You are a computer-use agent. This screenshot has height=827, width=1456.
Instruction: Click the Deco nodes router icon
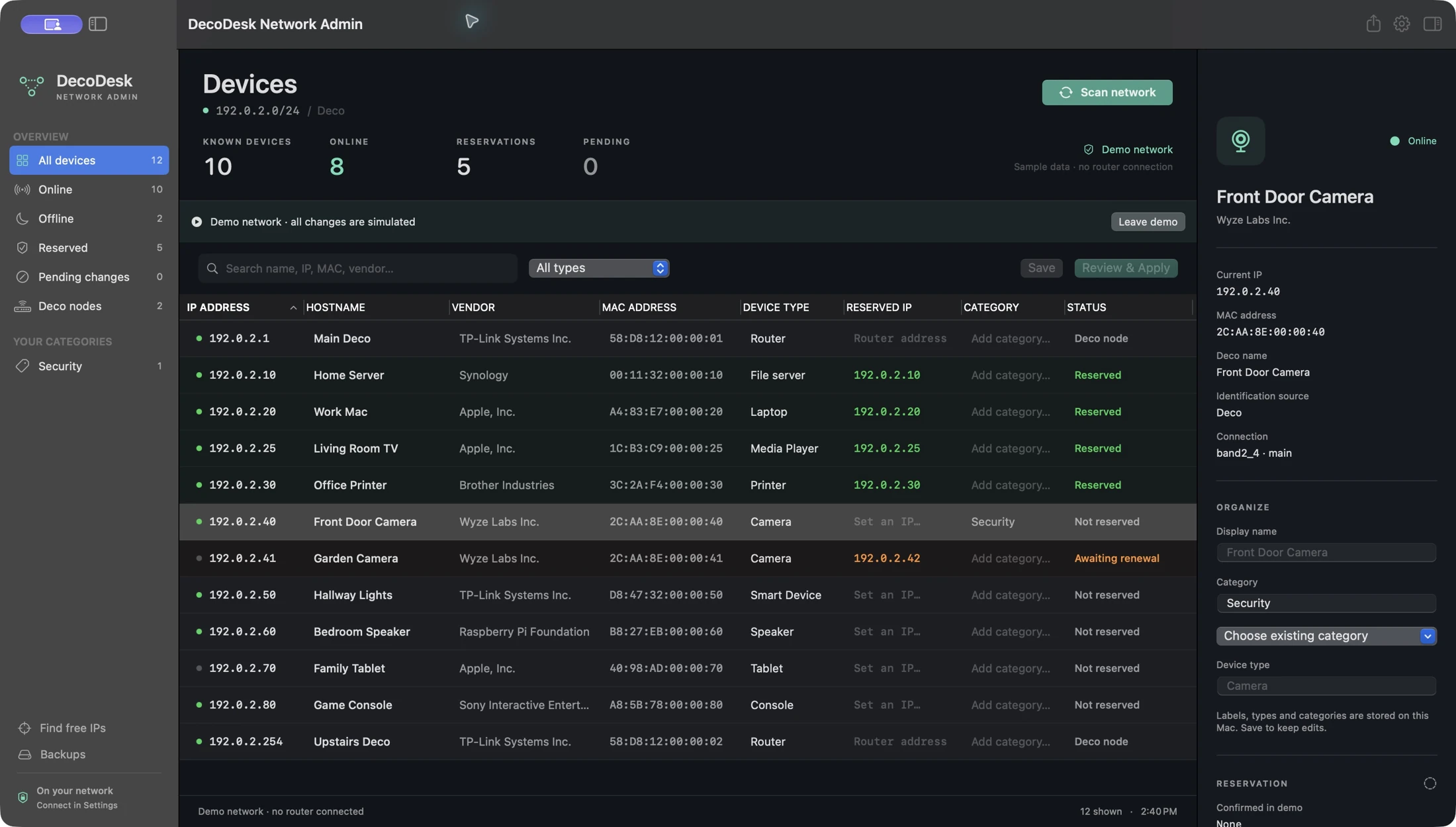coord(23,306)
